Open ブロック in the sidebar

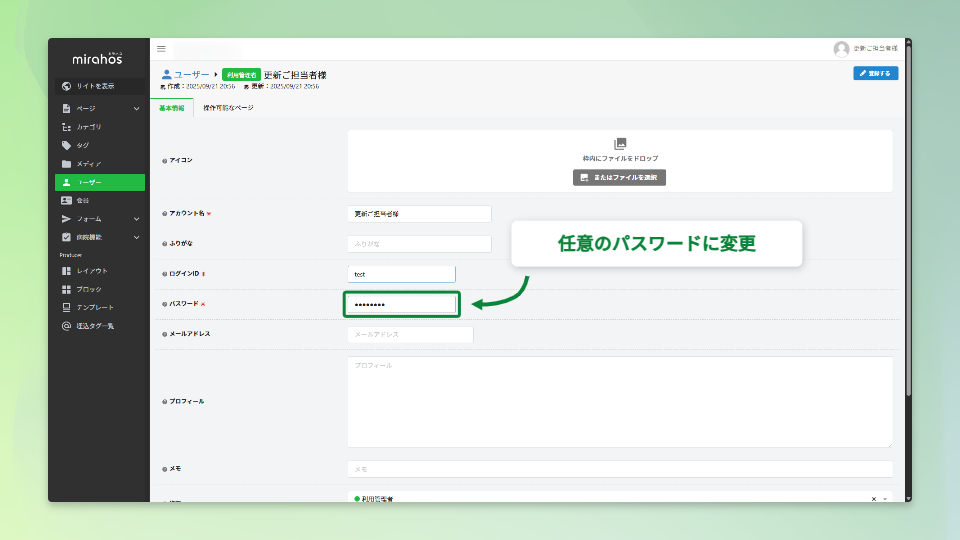click(x=88, y=289)
